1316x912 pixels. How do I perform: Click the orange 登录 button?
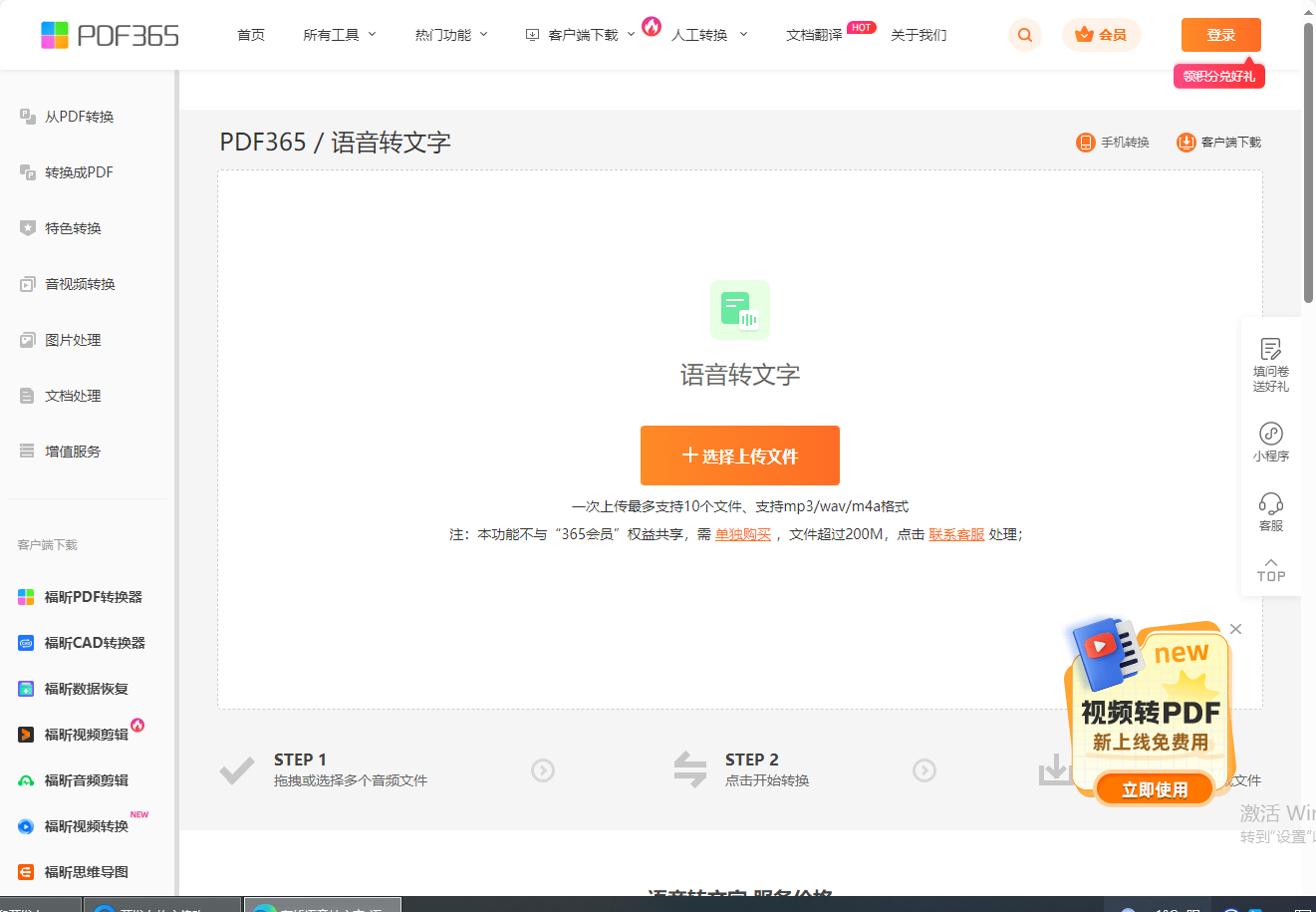[x=1220, y=35]
